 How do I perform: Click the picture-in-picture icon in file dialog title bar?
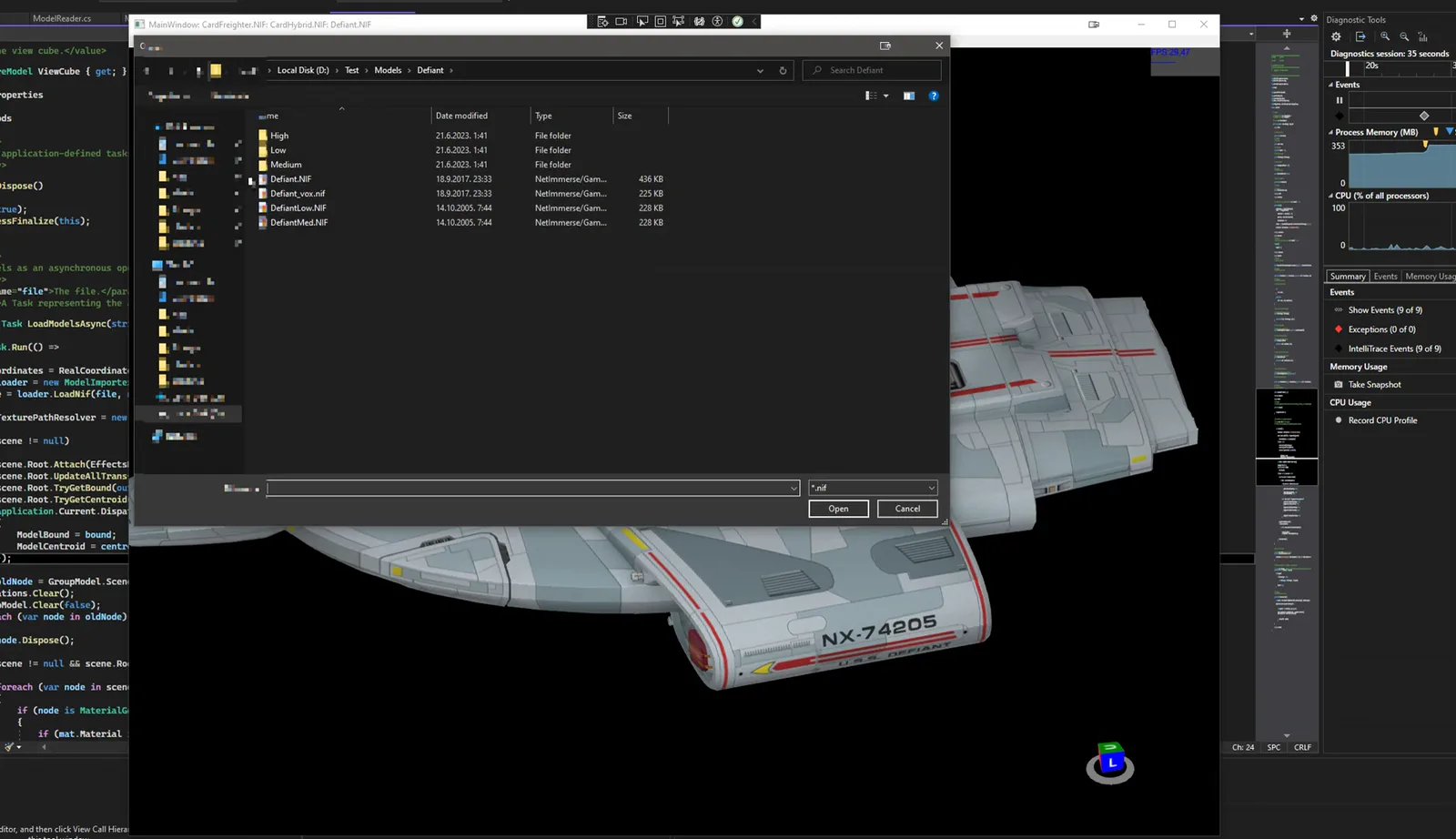click(x=885, y=45)
